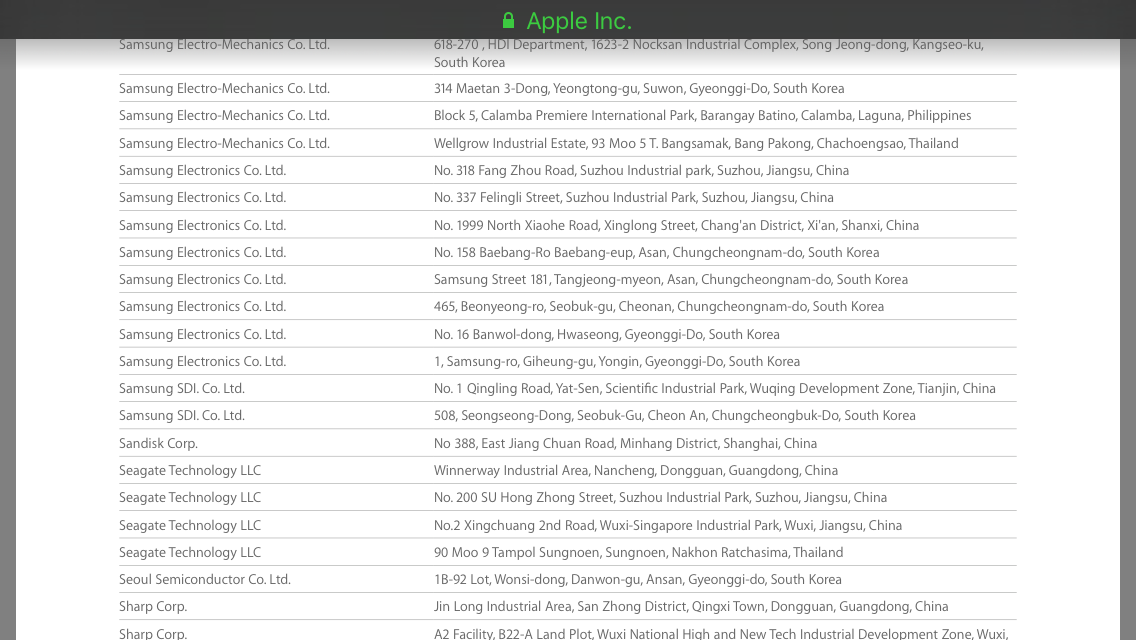The image size is (1136, 640).
Task: Select Samsung Electronics name in Cheonan row
Action: [203, 307]
